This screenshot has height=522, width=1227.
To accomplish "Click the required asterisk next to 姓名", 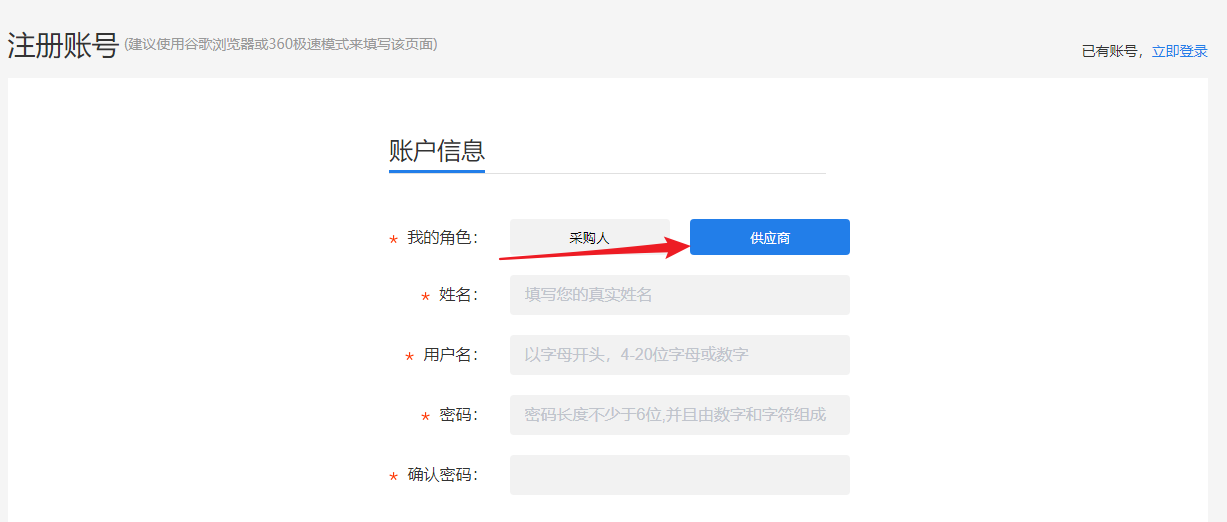I will [x=425, y=298].
